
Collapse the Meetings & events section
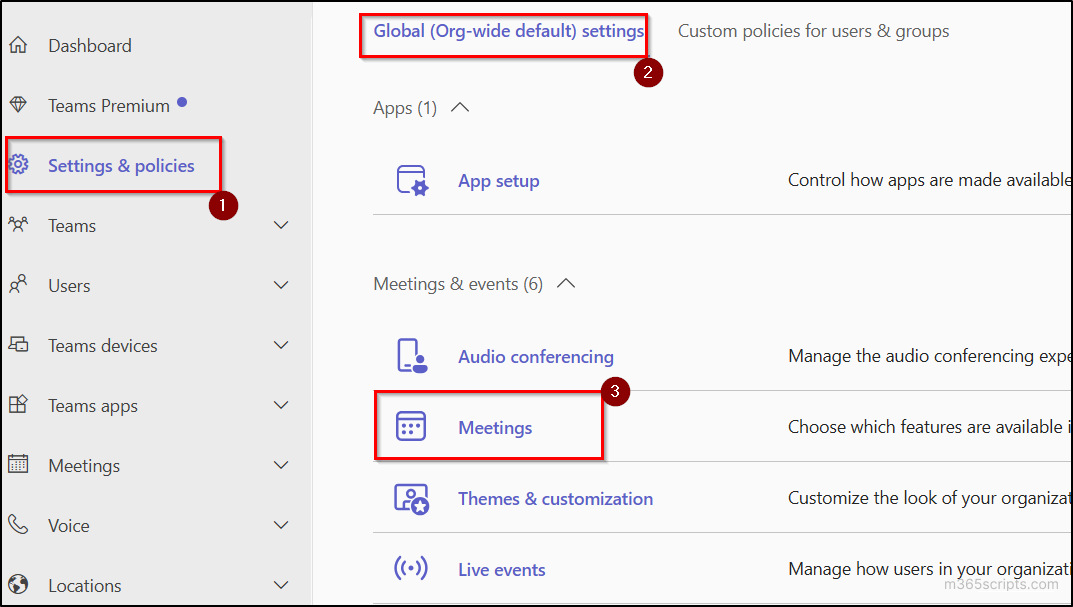565,283
